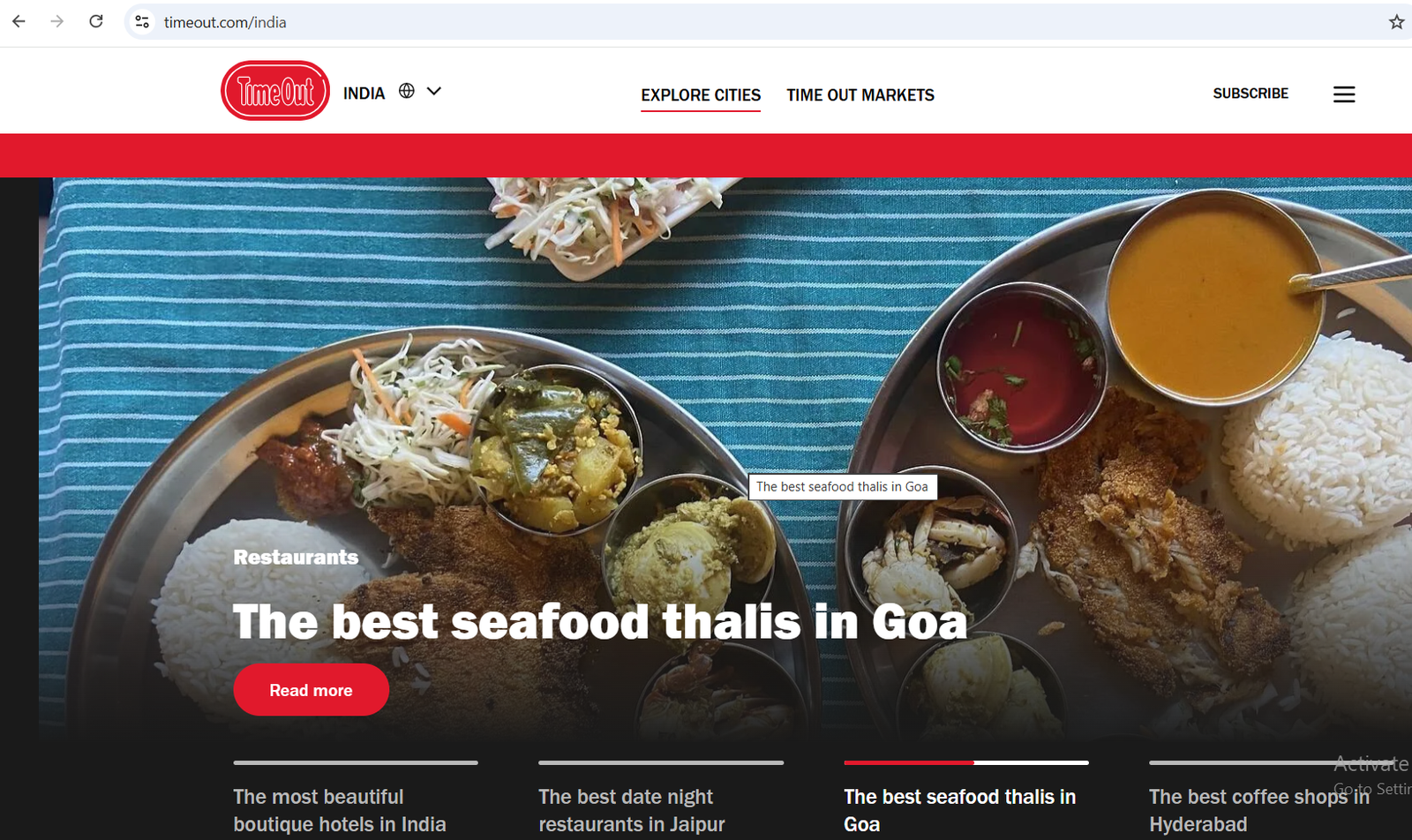Reload the page
This screenshot has width=1412, height=840.
96,21
